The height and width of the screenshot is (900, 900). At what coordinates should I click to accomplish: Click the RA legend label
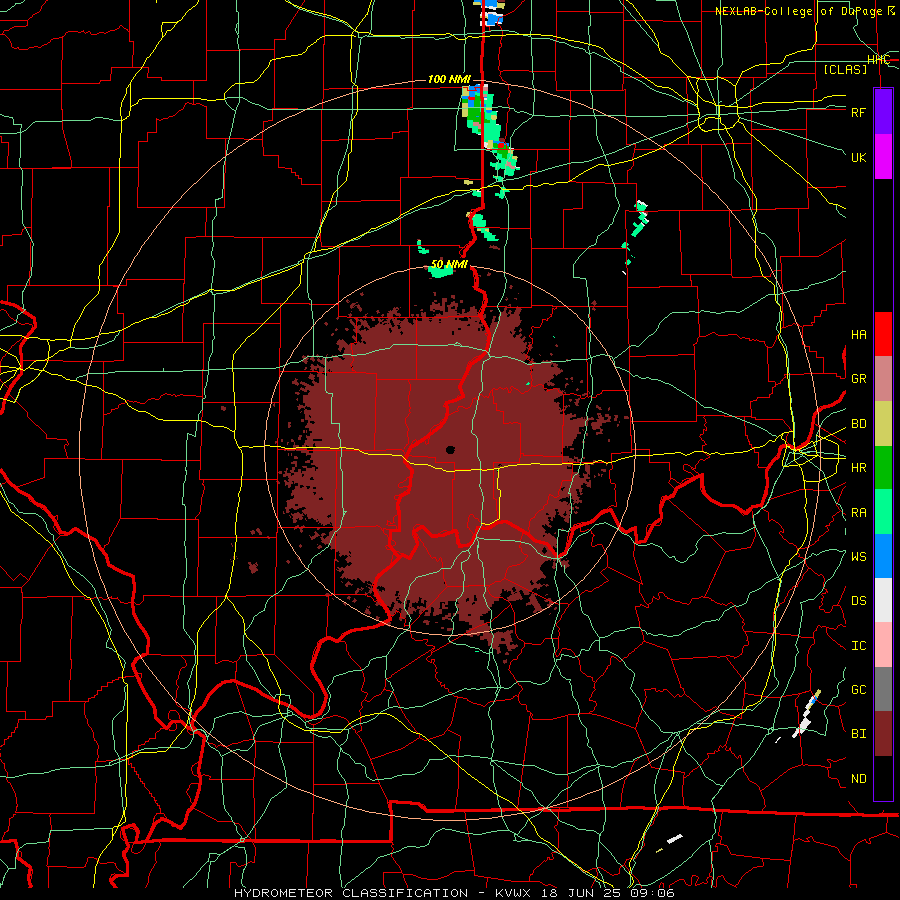point(859,513)
